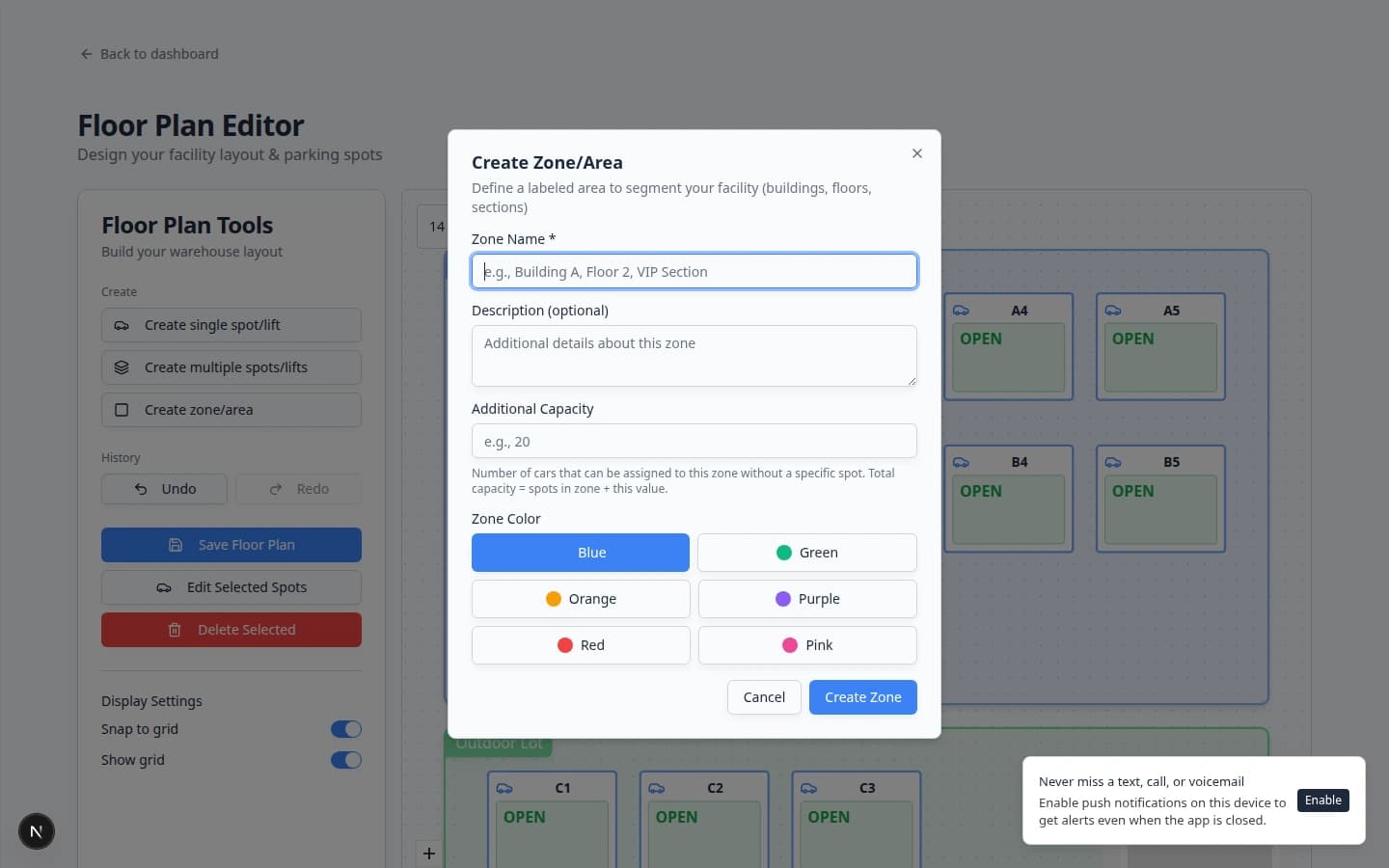The image size is (1389, 868).
Task: Click the car icon on spot A4
Action: (961, 311)
